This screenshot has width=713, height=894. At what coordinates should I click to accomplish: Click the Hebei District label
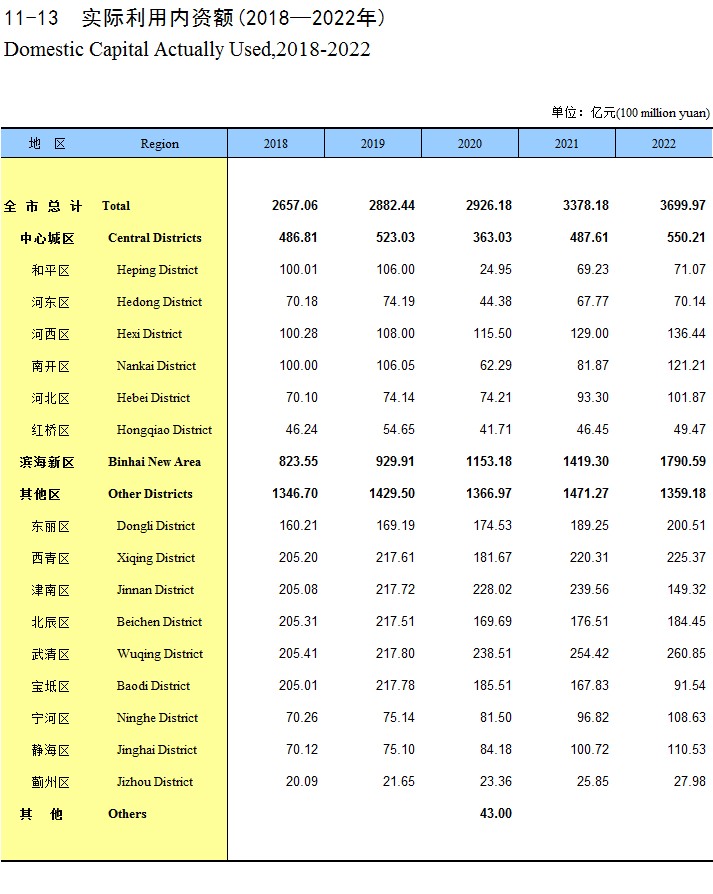(153, 397)
